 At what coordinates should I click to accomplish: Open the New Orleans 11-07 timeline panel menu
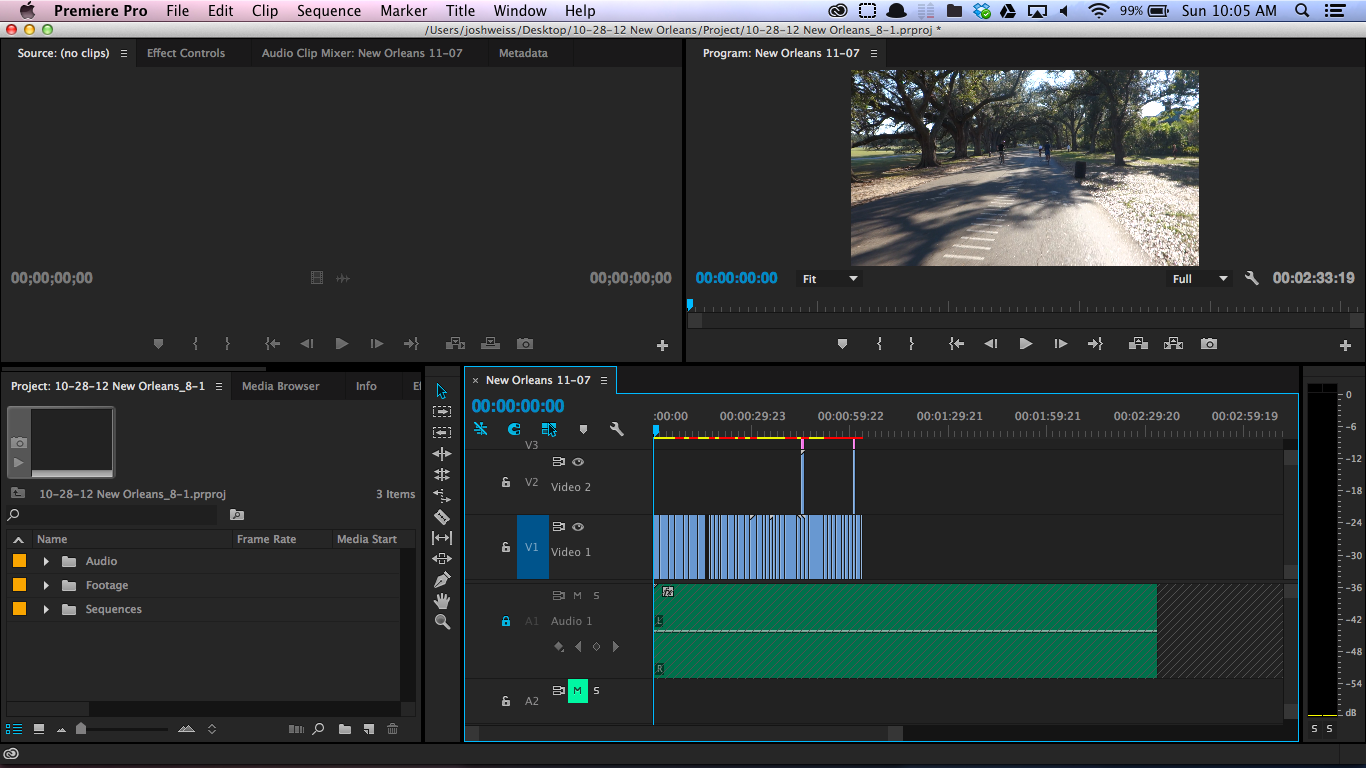(x=604, y=381)
